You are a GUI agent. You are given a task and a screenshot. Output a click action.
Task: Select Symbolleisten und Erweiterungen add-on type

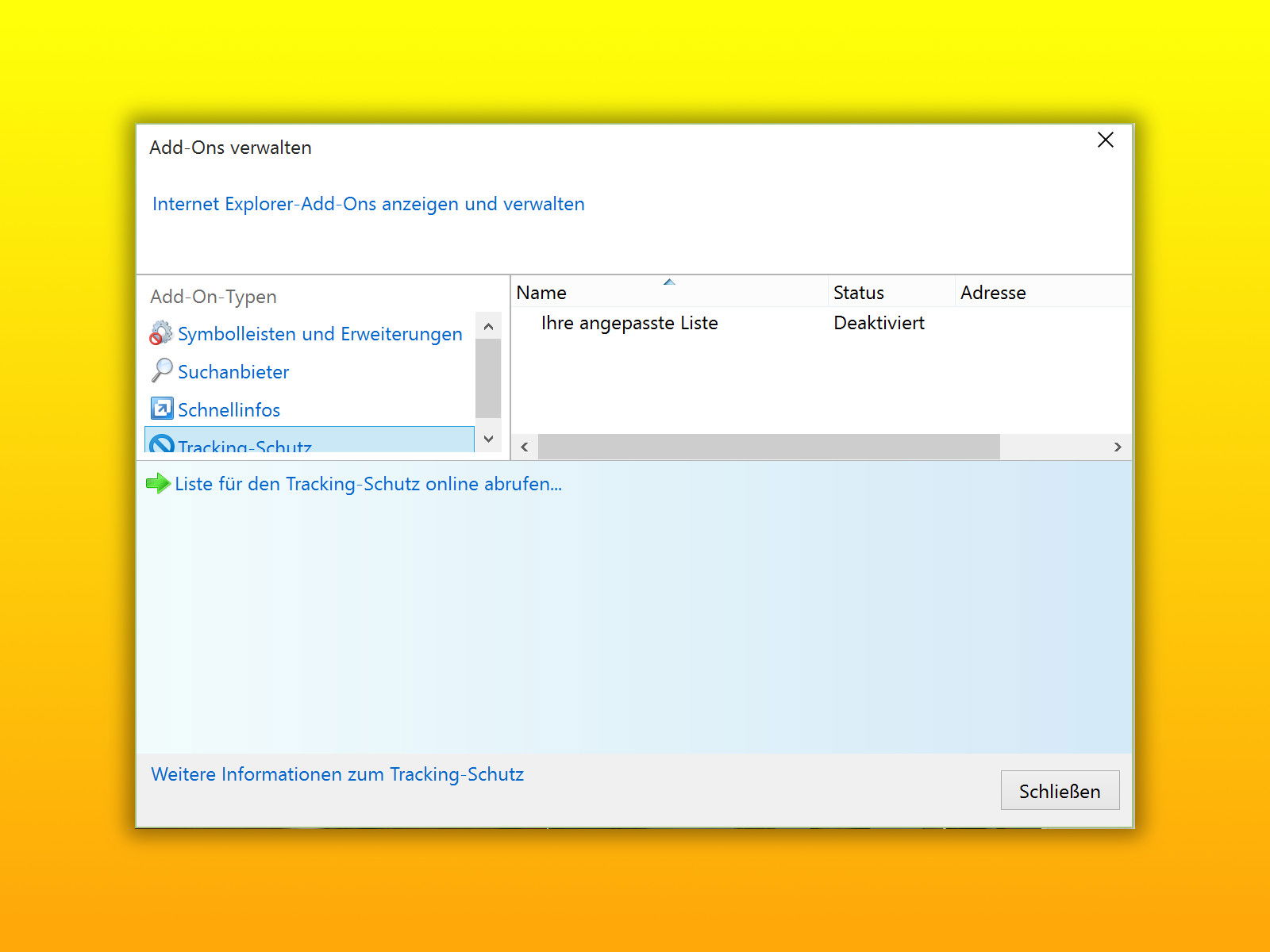pyautogui.click(x=320, y=334)
